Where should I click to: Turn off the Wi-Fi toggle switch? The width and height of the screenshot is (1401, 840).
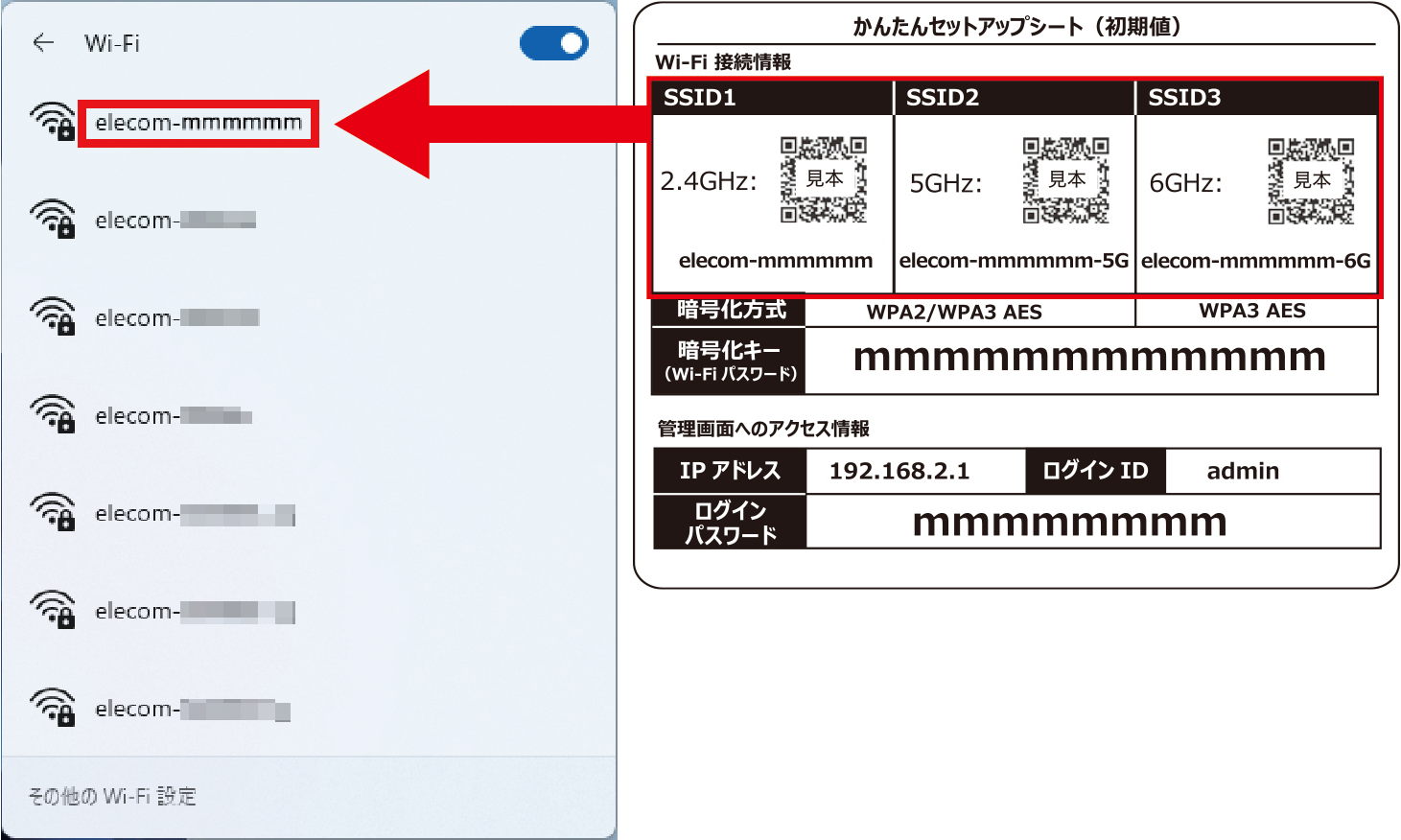click(554, 43)
